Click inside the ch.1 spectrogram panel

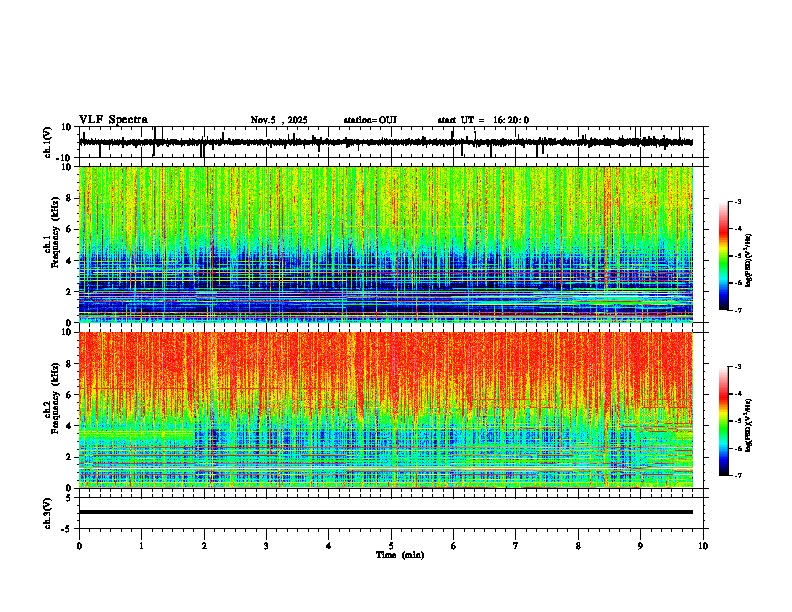point(386,244)
